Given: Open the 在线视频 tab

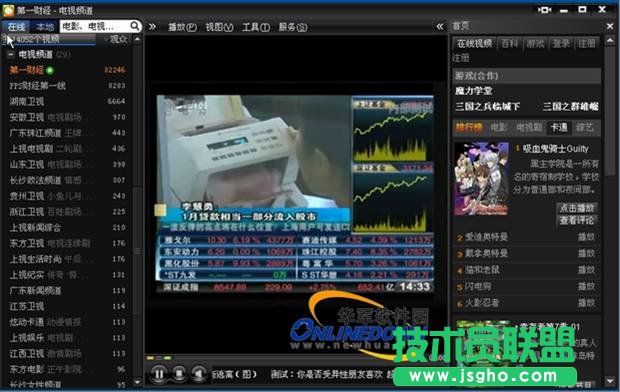Looking at the screenshot, I should tap(474, 43).
